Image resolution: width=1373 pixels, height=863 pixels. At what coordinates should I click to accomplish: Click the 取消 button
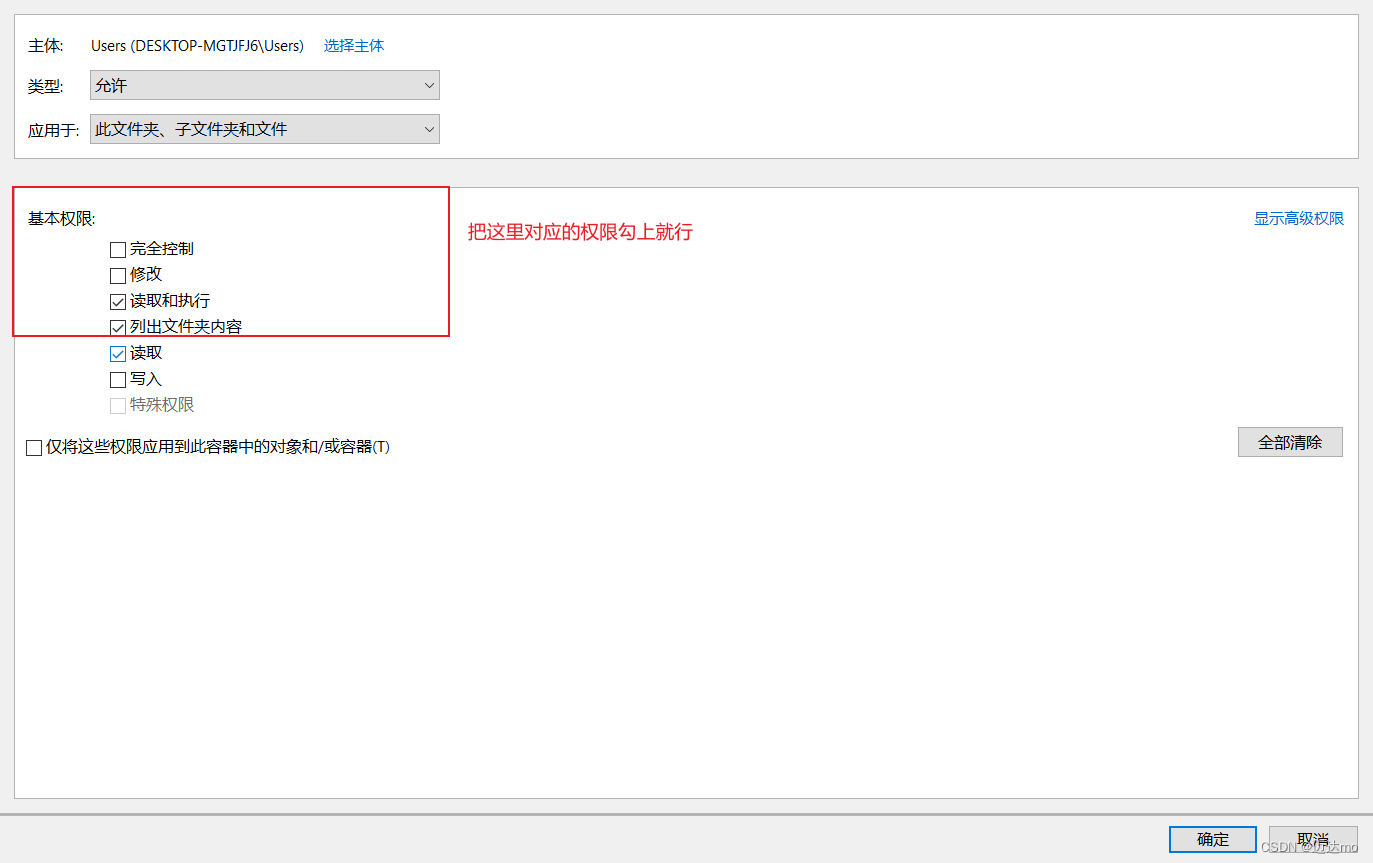tap(1313, 840)
